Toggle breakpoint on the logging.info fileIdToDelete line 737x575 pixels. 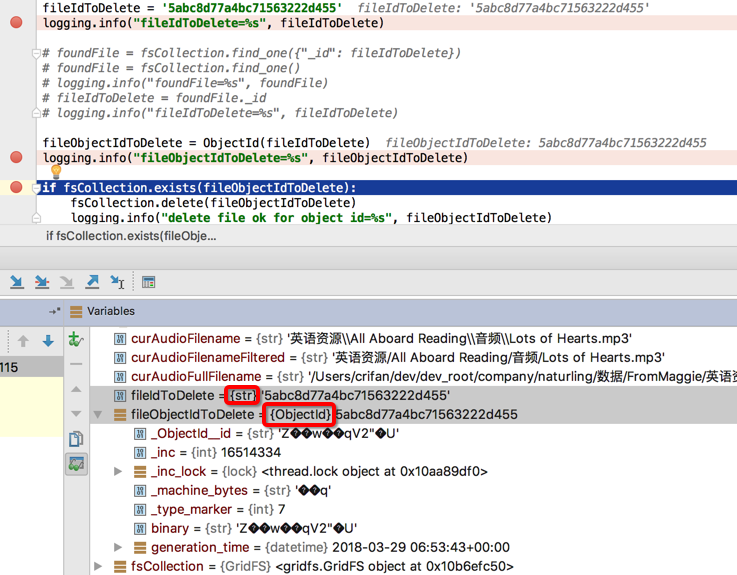click(x=16, y=22)
